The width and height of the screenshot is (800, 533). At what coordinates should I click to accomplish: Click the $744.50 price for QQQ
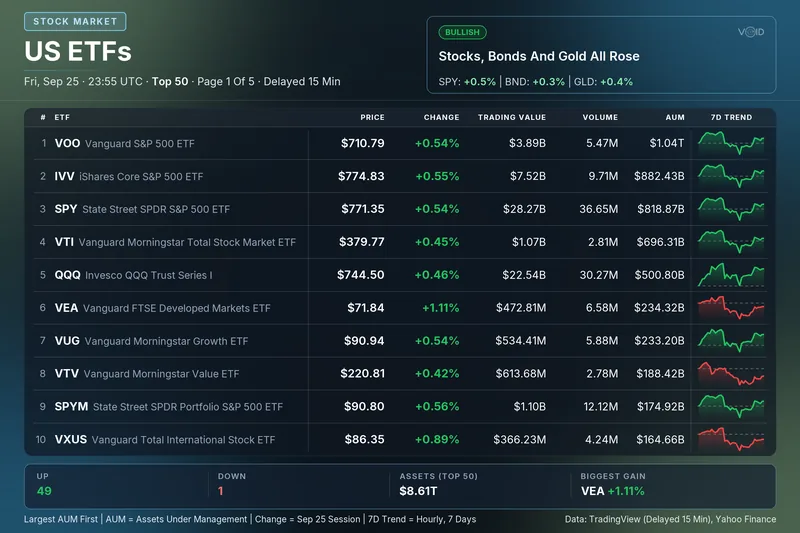click(x=361, y=275)
